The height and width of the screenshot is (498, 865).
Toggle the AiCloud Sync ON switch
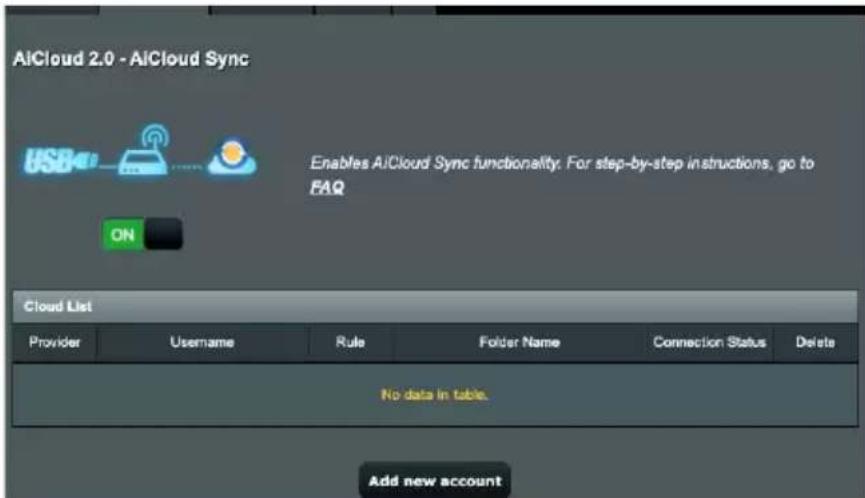(142, 234)
